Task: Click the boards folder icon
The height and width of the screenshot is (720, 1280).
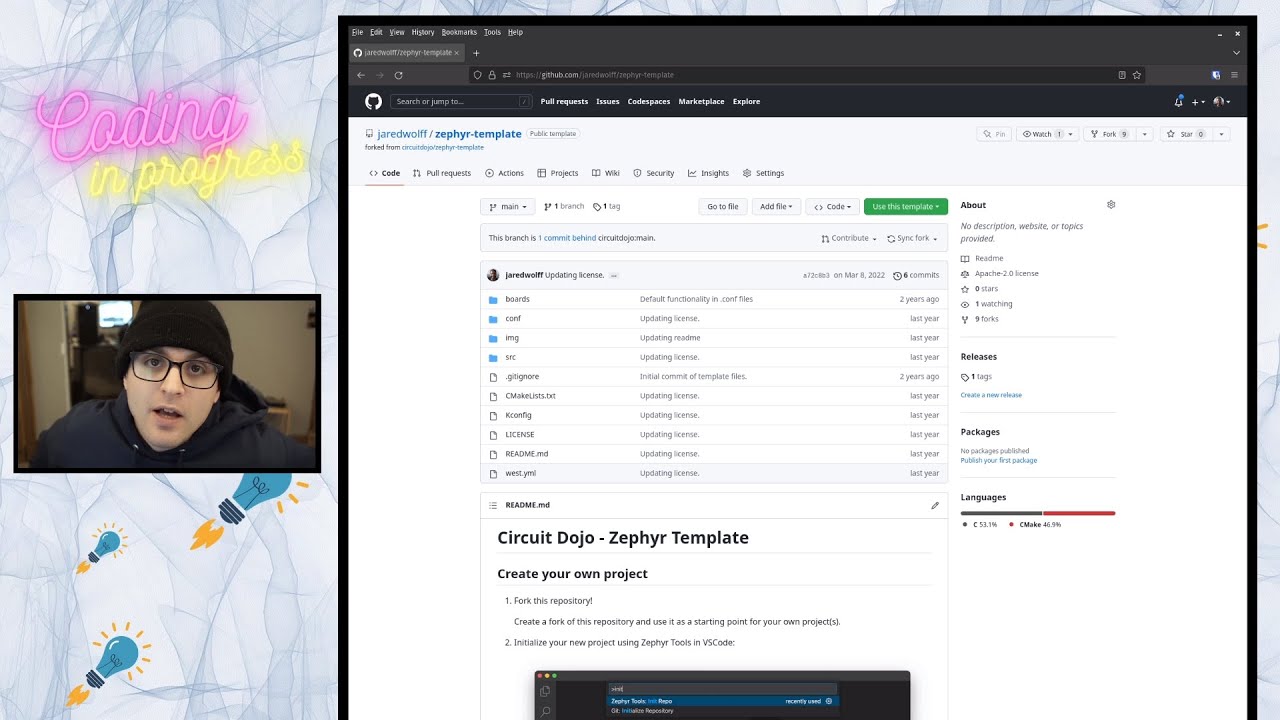Action: tap(493, 299)
